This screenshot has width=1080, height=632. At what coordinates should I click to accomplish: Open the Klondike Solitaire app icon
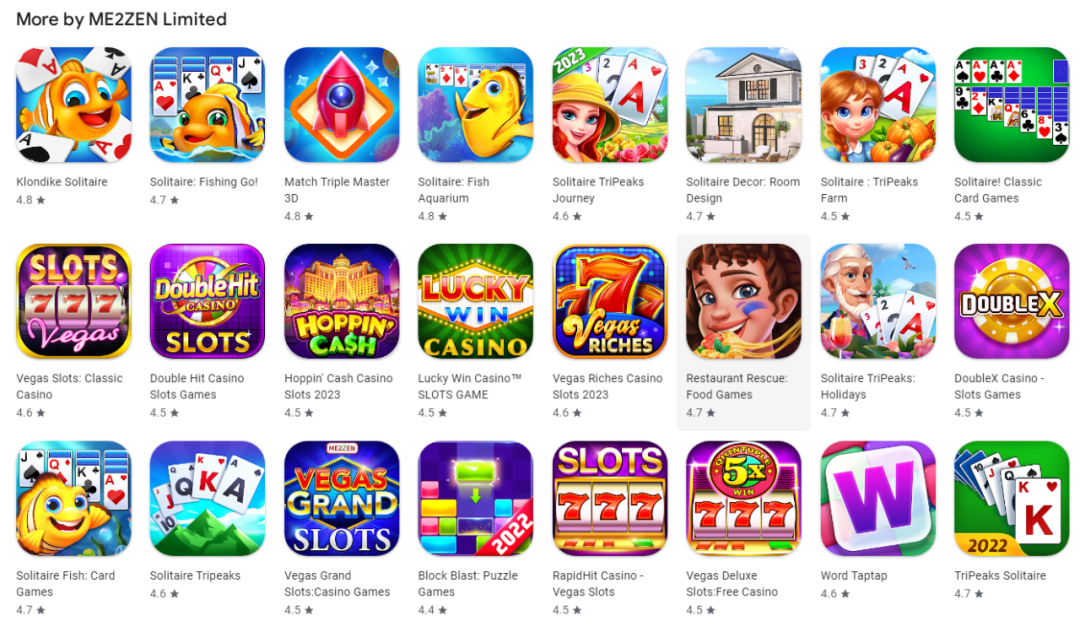tap(74, 105)
